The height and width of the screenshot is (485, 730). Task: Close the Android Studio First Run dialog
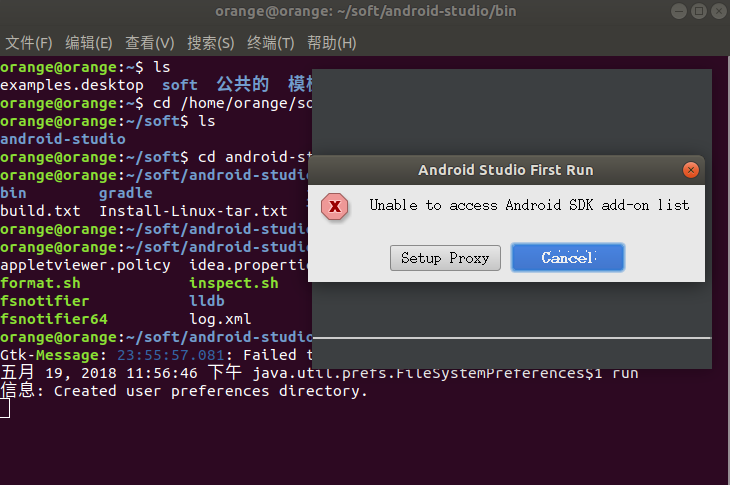point(690,170)
